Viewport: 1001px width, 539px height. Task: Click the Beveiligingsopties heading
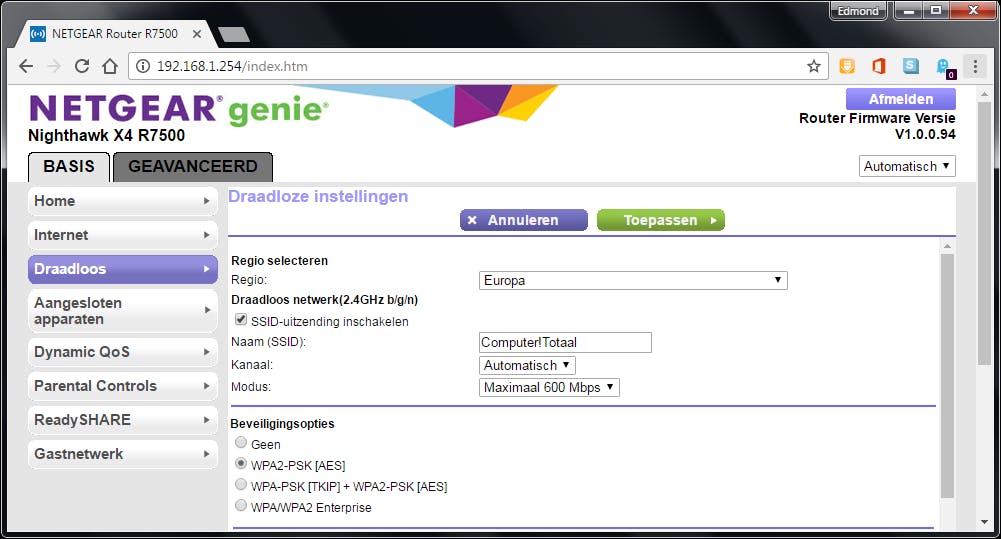click(282, 424)
